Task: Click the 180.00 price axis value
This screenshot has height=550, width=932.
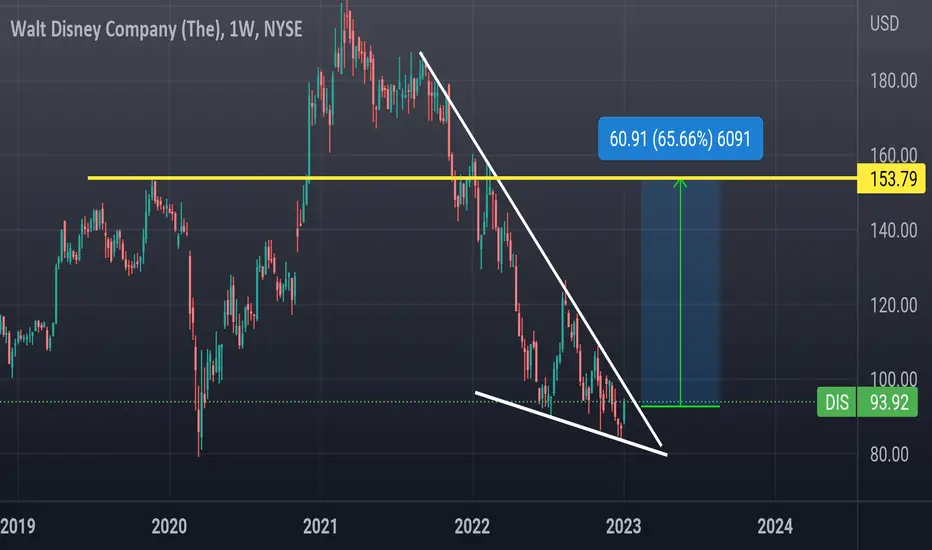Action: pyautogui.click(x=893, y=80)
